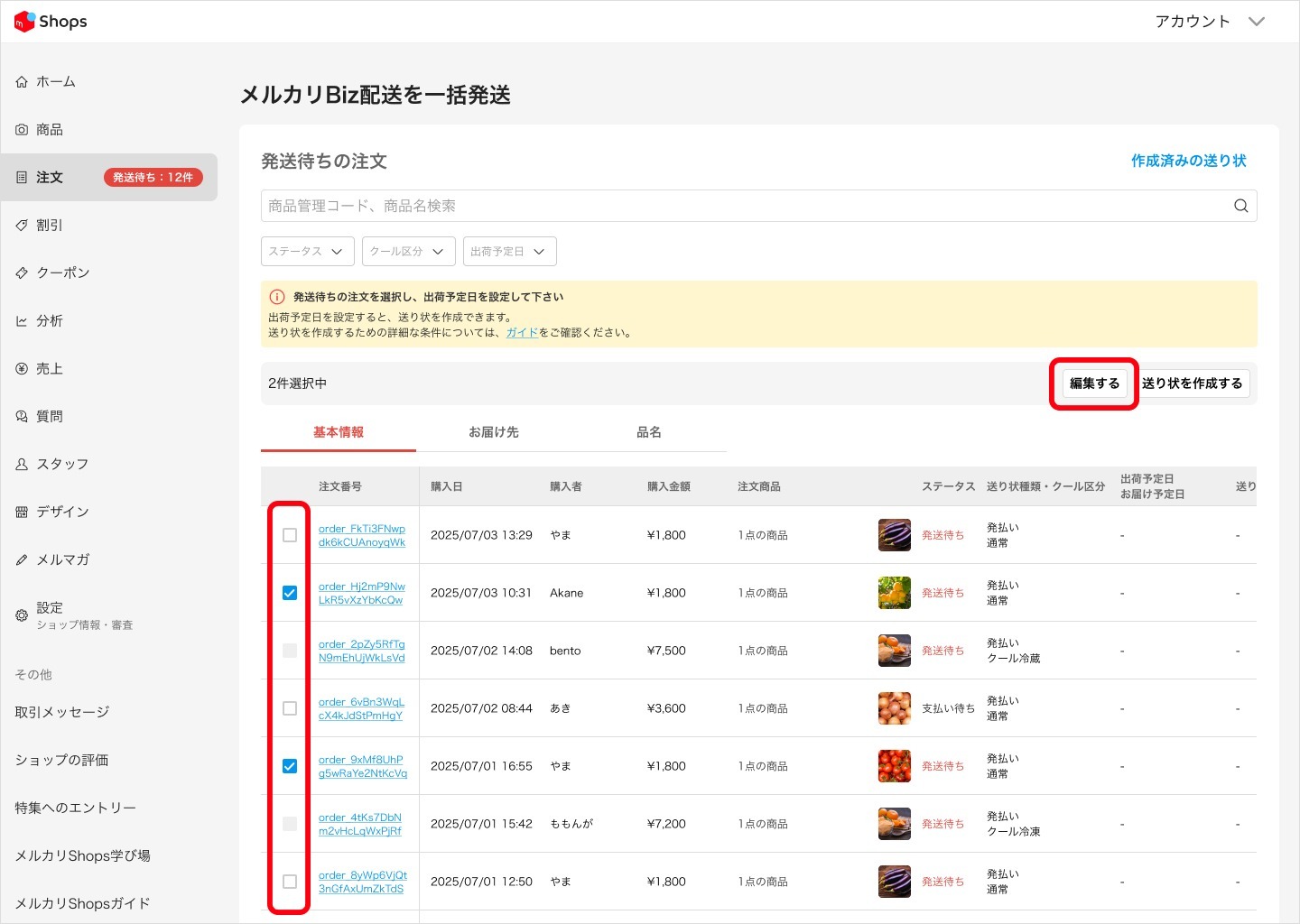Open product thumbnail for Akane's order
The height and width of the screenshot is (924, 1300).
[895, 593]
